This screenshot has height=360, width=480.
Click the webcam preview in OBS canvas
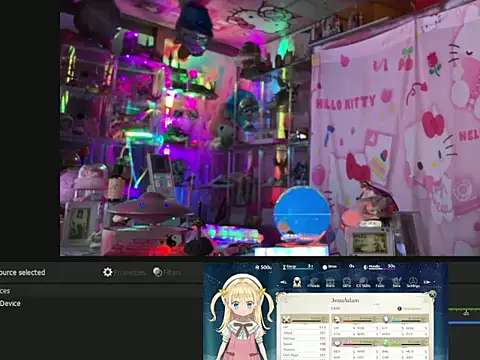pos(270,128)
